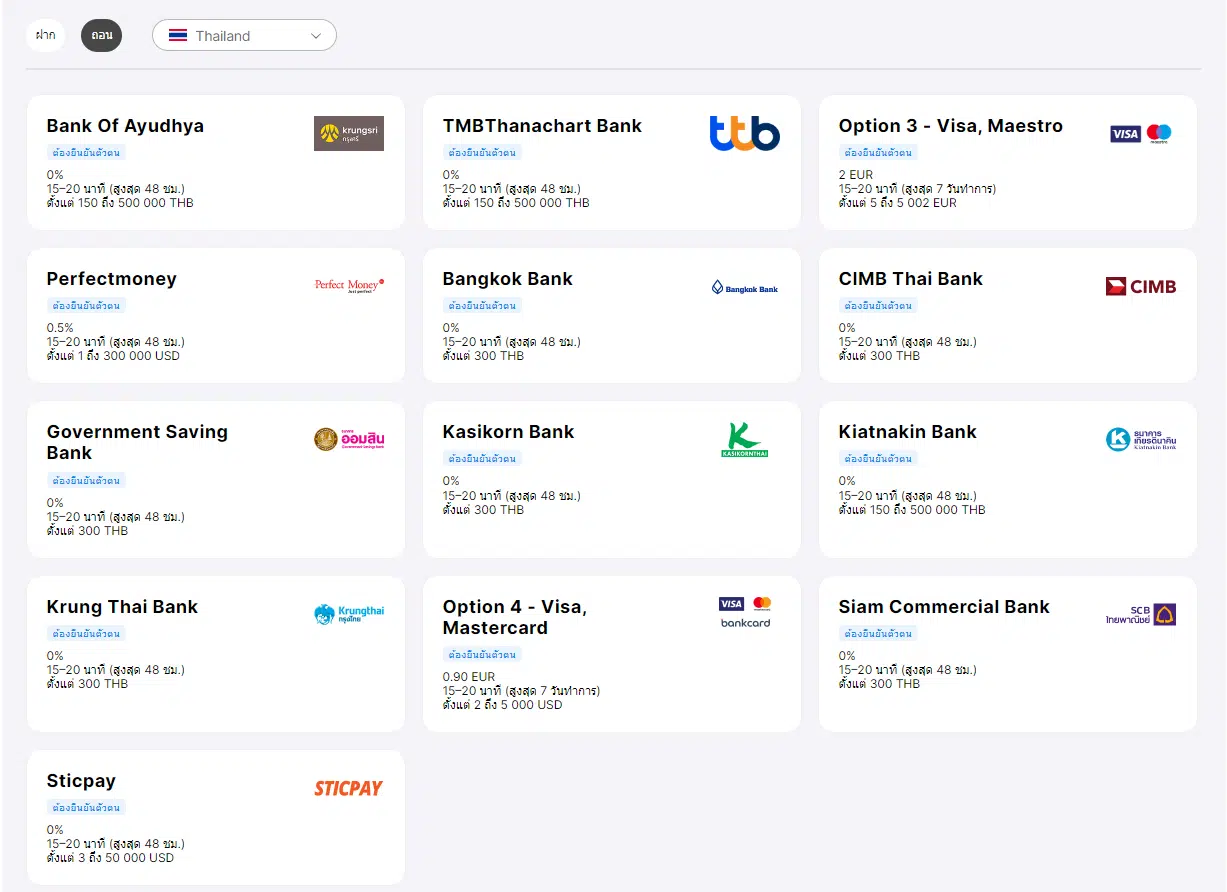The height and width of the screenshot is (892, 1227).
Task: Click the SCB logo
Action: 1141,614
